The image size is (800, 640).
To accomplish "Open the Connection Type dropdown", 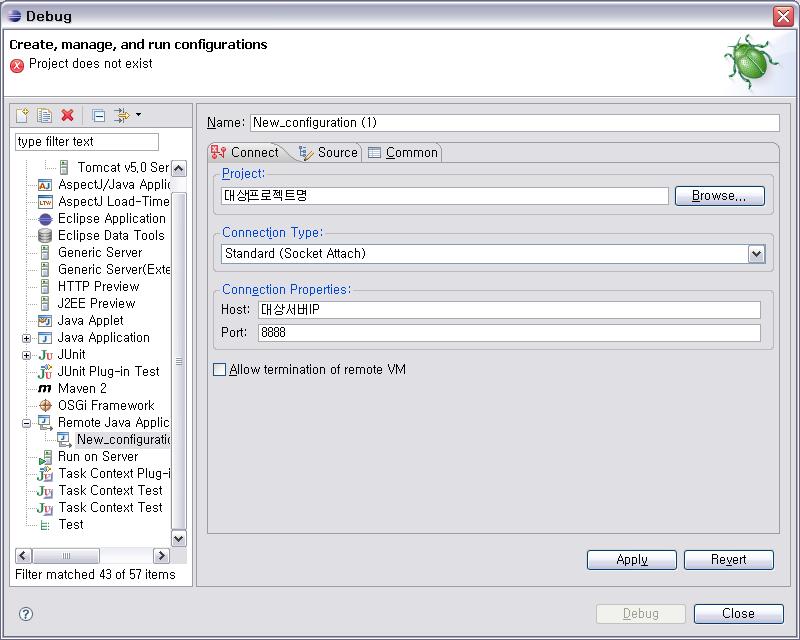I will click(756, 254).
